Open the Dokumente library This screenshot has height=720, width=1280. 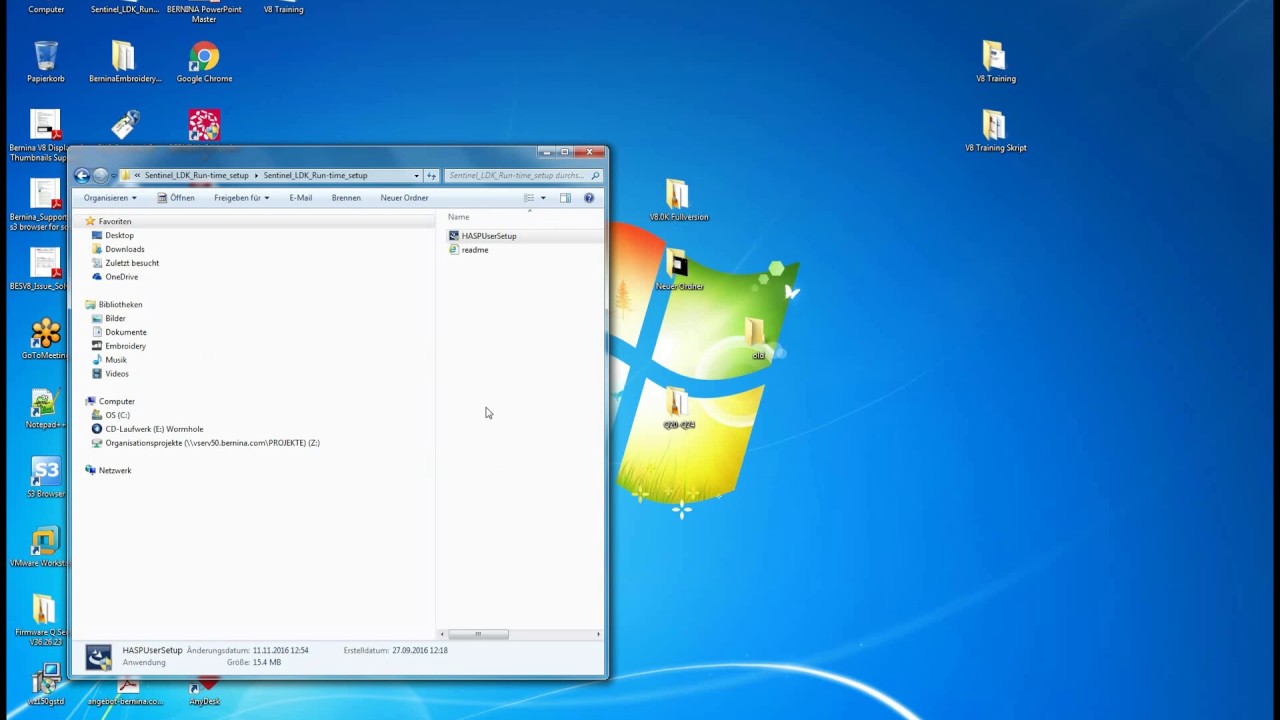tap(126, 332)
